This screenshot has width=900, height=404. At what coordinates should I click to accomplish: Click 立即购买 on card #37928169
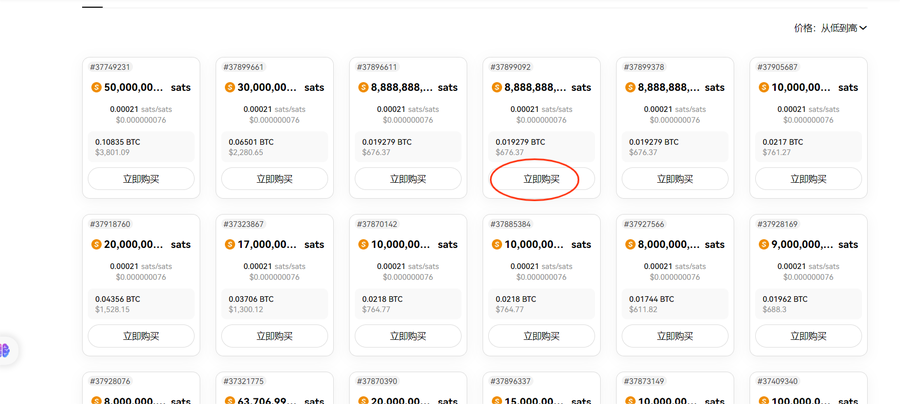808,336
